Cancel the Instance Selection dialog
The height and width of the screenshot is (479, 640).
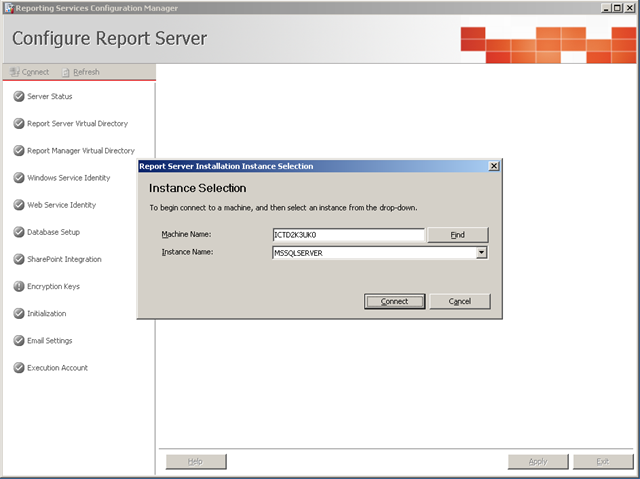click(x=459, y=301)
